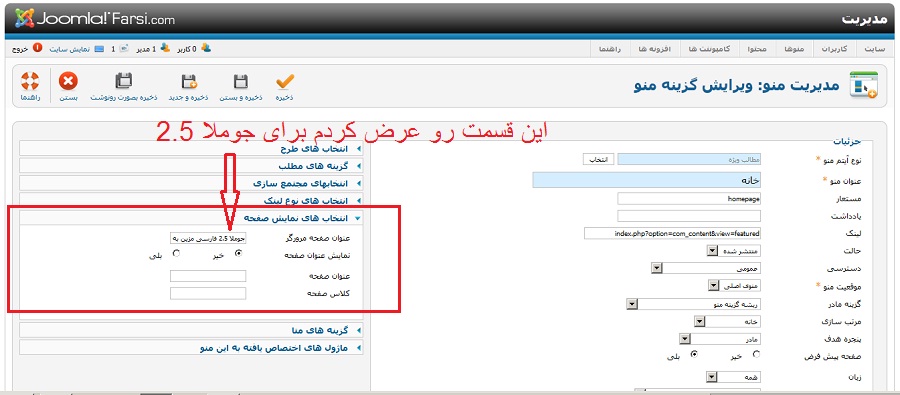Click the red بستن (Close) icon
Screen dimensions: 900x395
point(68,82)
